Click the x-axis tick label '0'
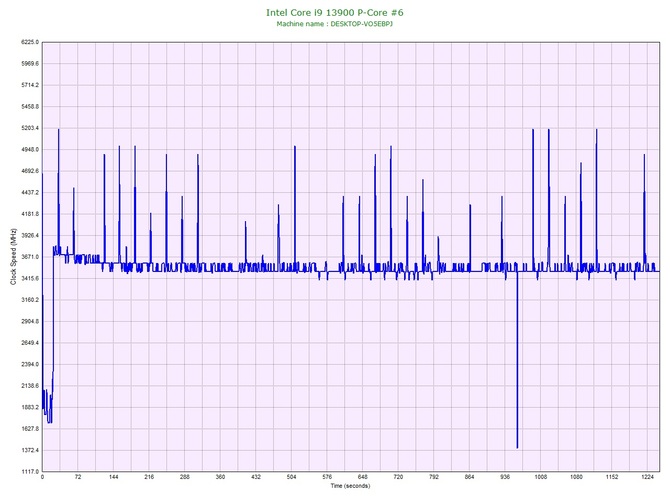The width and height of the screenshot is (670, 503). coord(42,477)
